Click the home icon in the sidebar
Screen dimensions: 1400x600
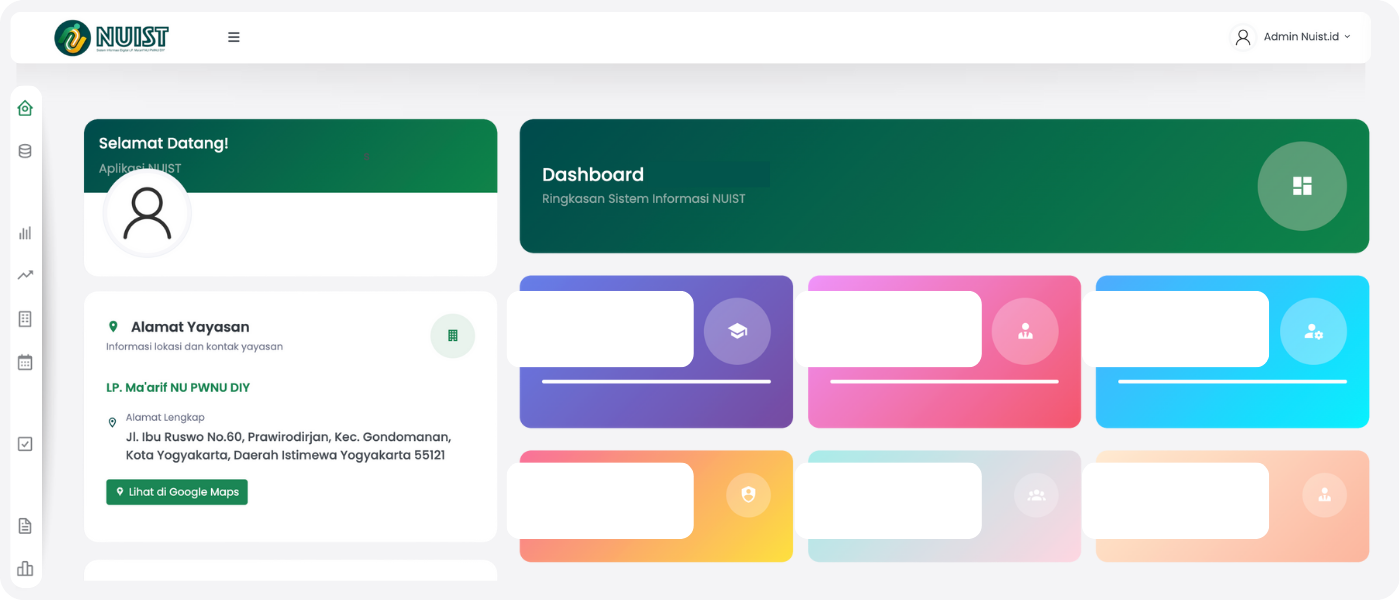(25, 108)
